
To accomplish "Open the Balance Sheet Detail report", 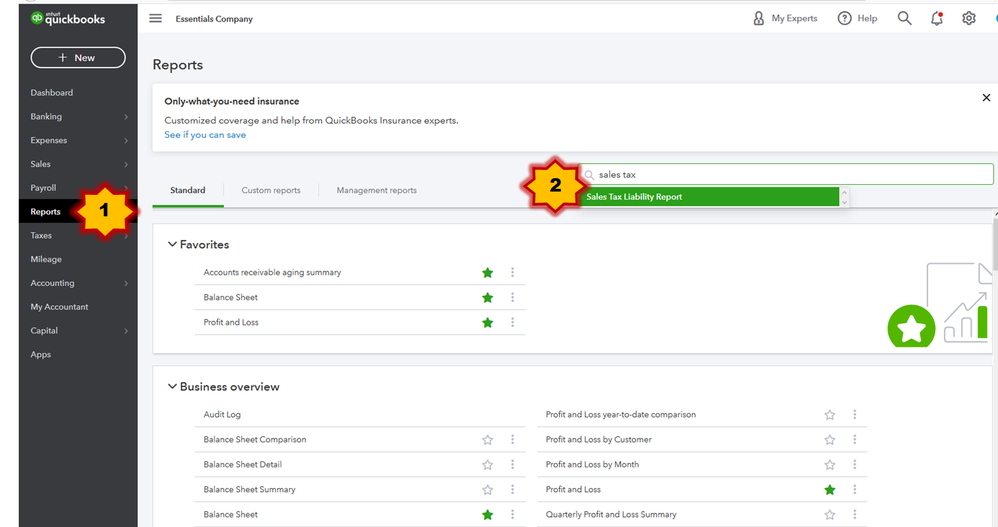I will pos(242,464).
